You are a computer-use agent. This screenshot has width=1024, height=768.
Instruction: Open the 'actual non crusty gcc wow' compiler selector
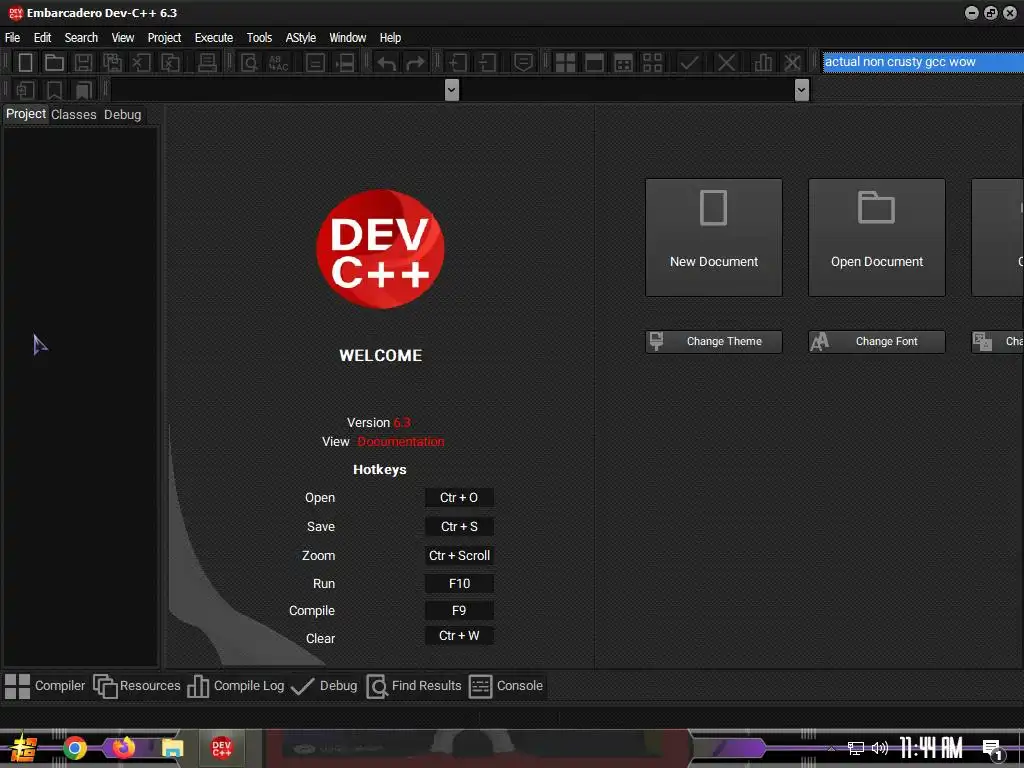[x=923, y=62]
